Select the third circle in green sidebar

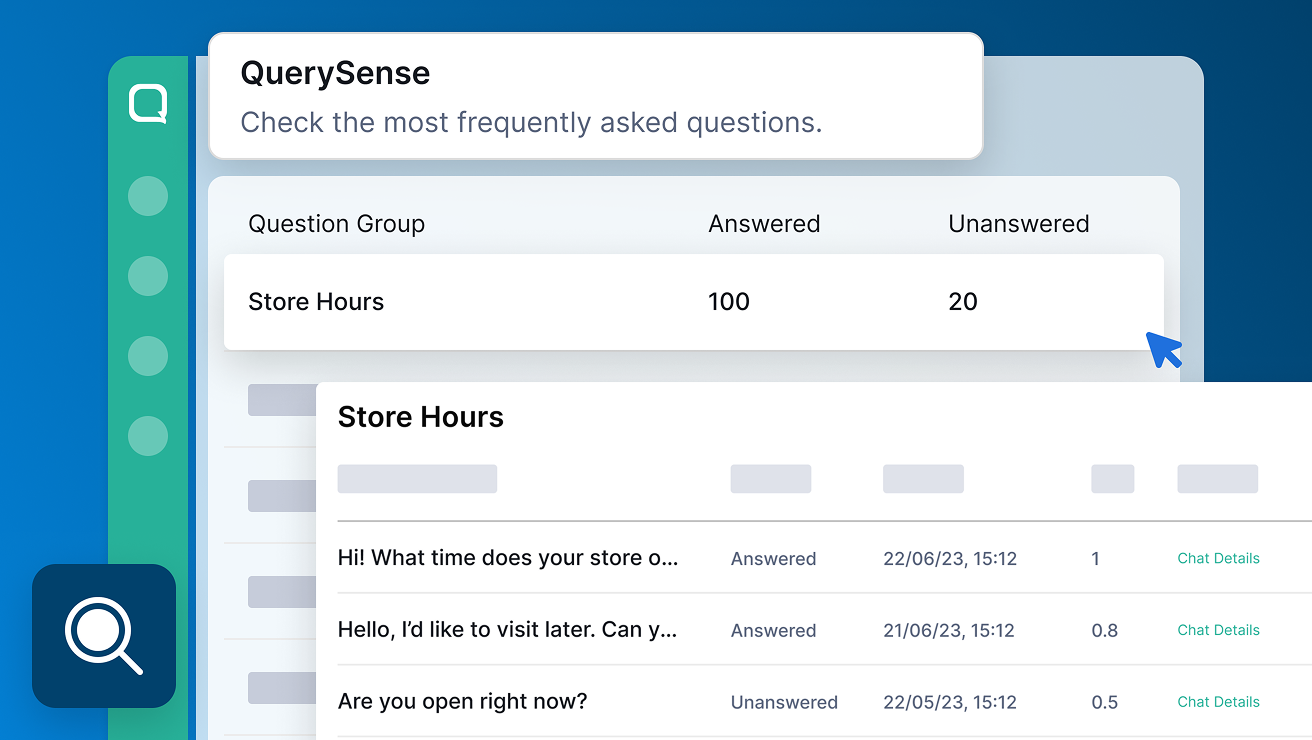point(148,356)
